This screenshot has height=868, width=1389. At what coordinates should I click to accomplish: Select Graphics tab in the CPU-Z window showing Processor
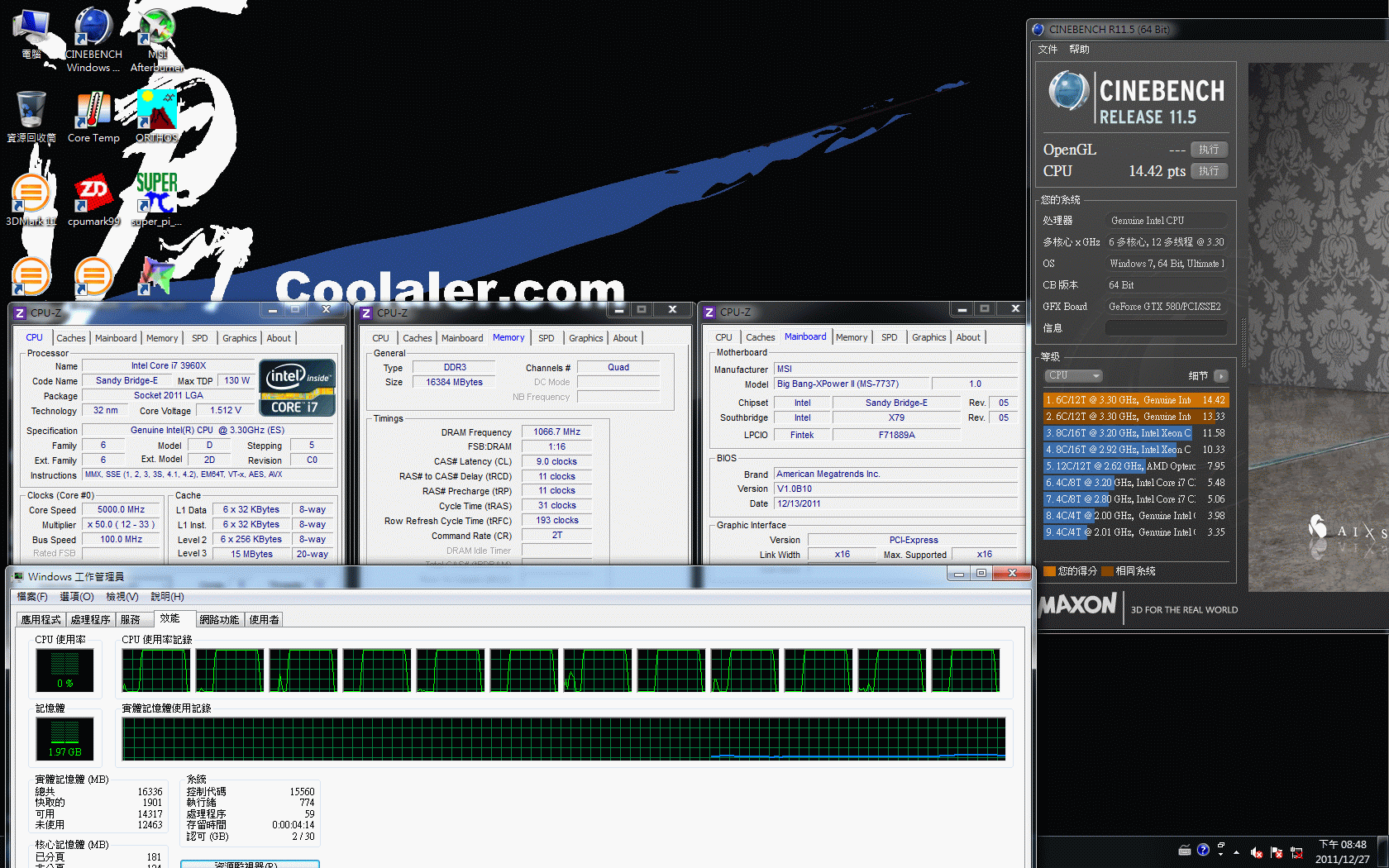coord(240,338)
